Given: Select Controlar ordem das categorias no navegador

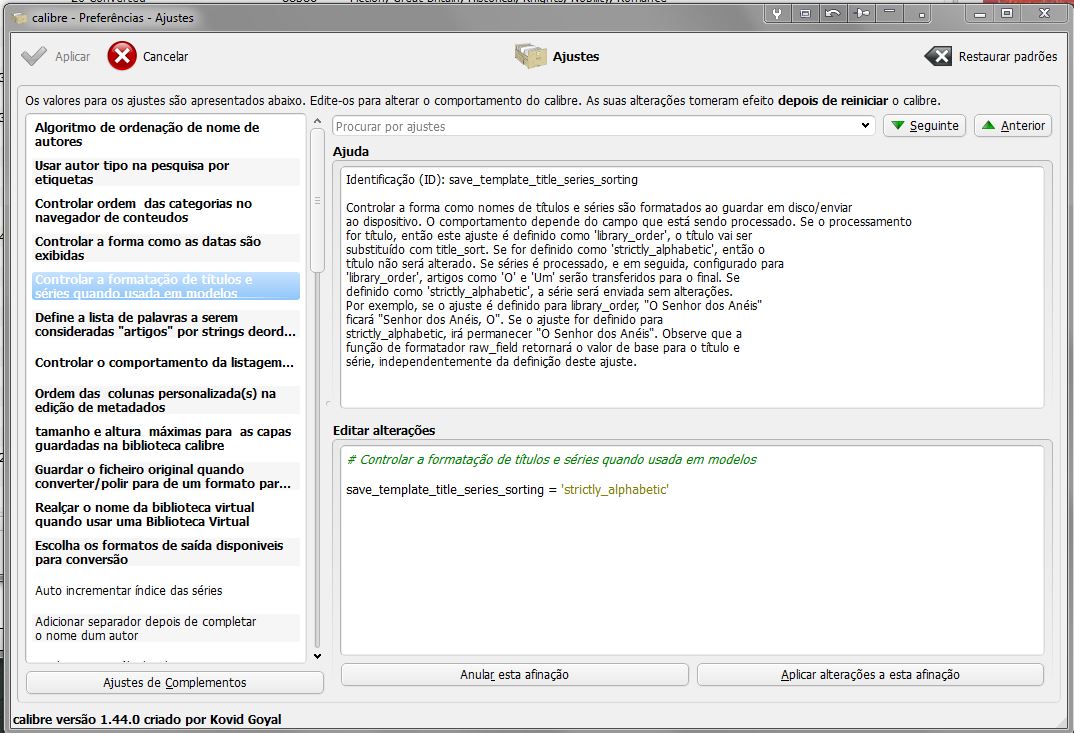Looking at the screenshot, I should [x=166, y=210].
